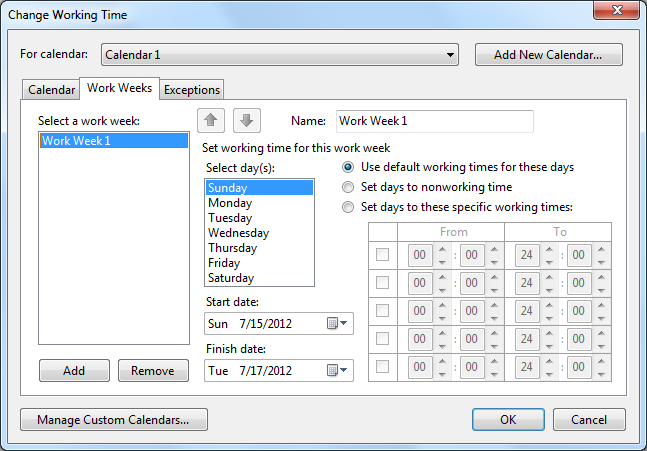647x451 pixels.
Task: Confirm changes with the OK button
Action: (x=508, y=420)
